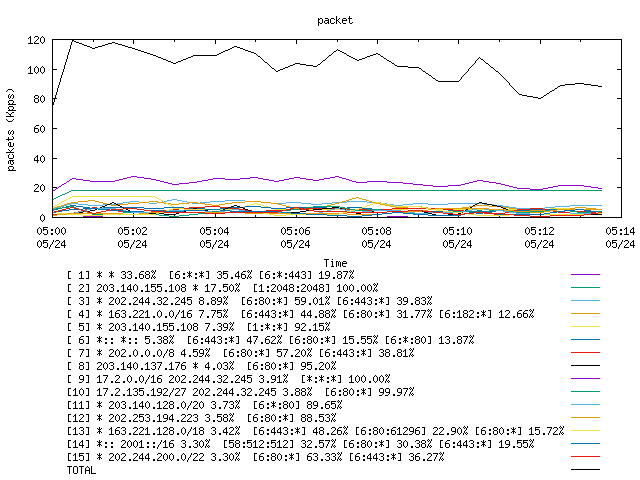Click light blue swatch for entry [ 3]
Viewport: 640px width, 480px height.
[x=585, y=301]
